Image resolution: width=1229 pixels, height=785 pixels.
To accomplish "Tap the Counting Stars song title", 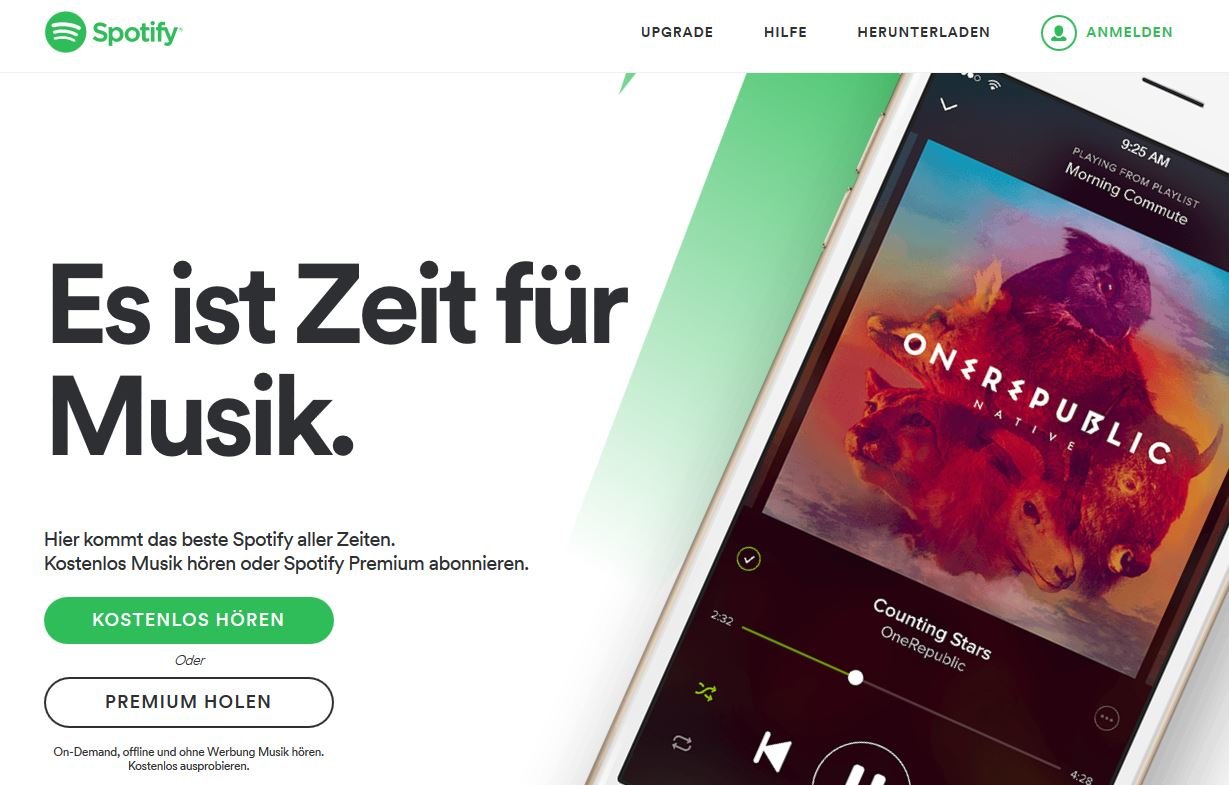I will (932, 629).
